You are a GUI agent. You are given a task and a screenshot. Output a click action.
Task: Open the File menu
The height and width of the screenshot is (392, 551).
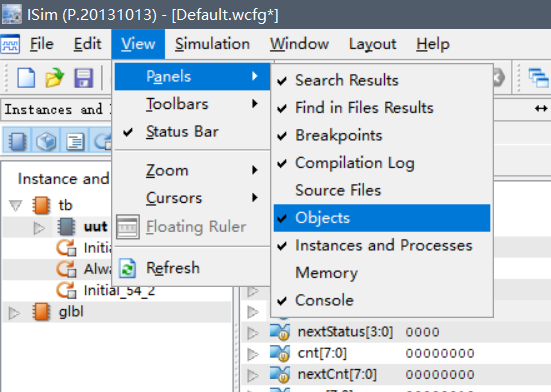click(x=41, y=44)
